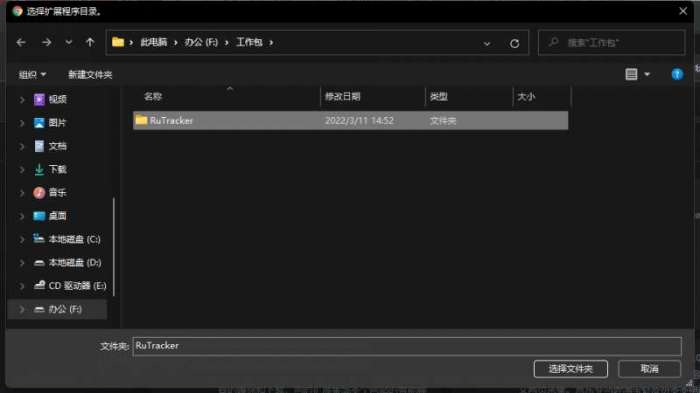Click the 文件夹 name input field
This screenshot has height=393, width=700.
click(407, 346)
